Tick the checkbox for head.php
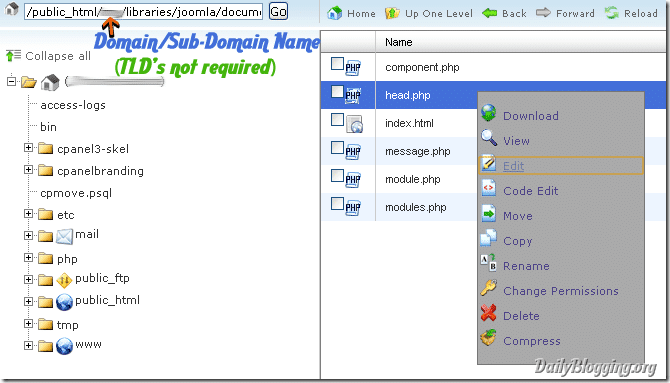This screenshot has height=383, width=670. (x=337, y=91)
